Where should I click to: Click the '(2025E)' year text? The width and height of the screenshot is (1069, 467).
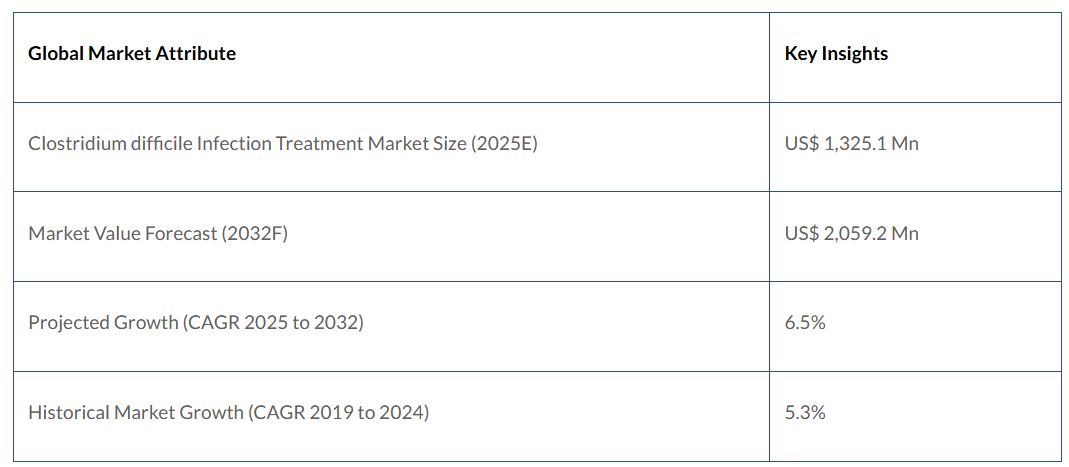point(502,144)
